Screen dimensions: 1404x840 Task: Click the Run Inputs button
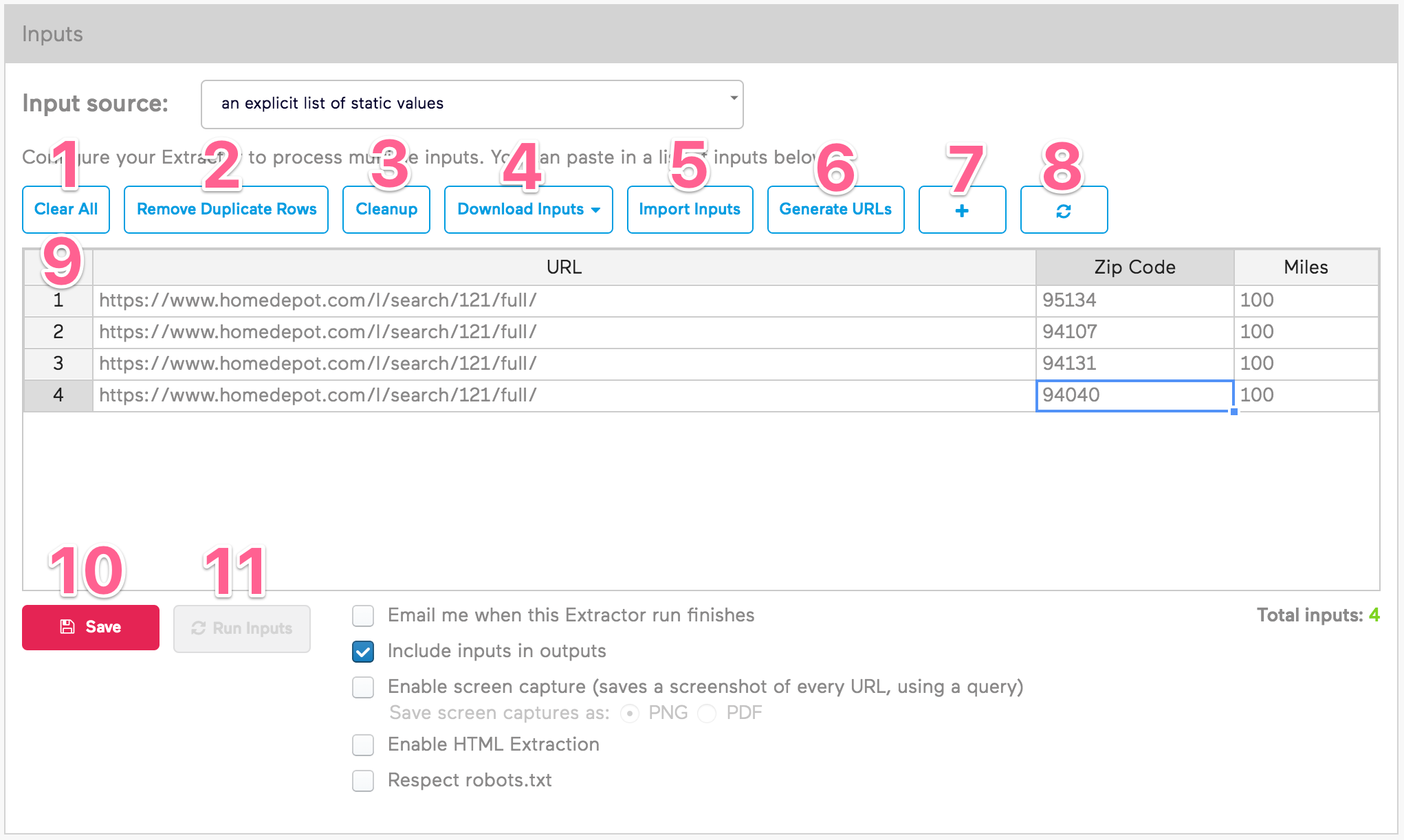241,627
